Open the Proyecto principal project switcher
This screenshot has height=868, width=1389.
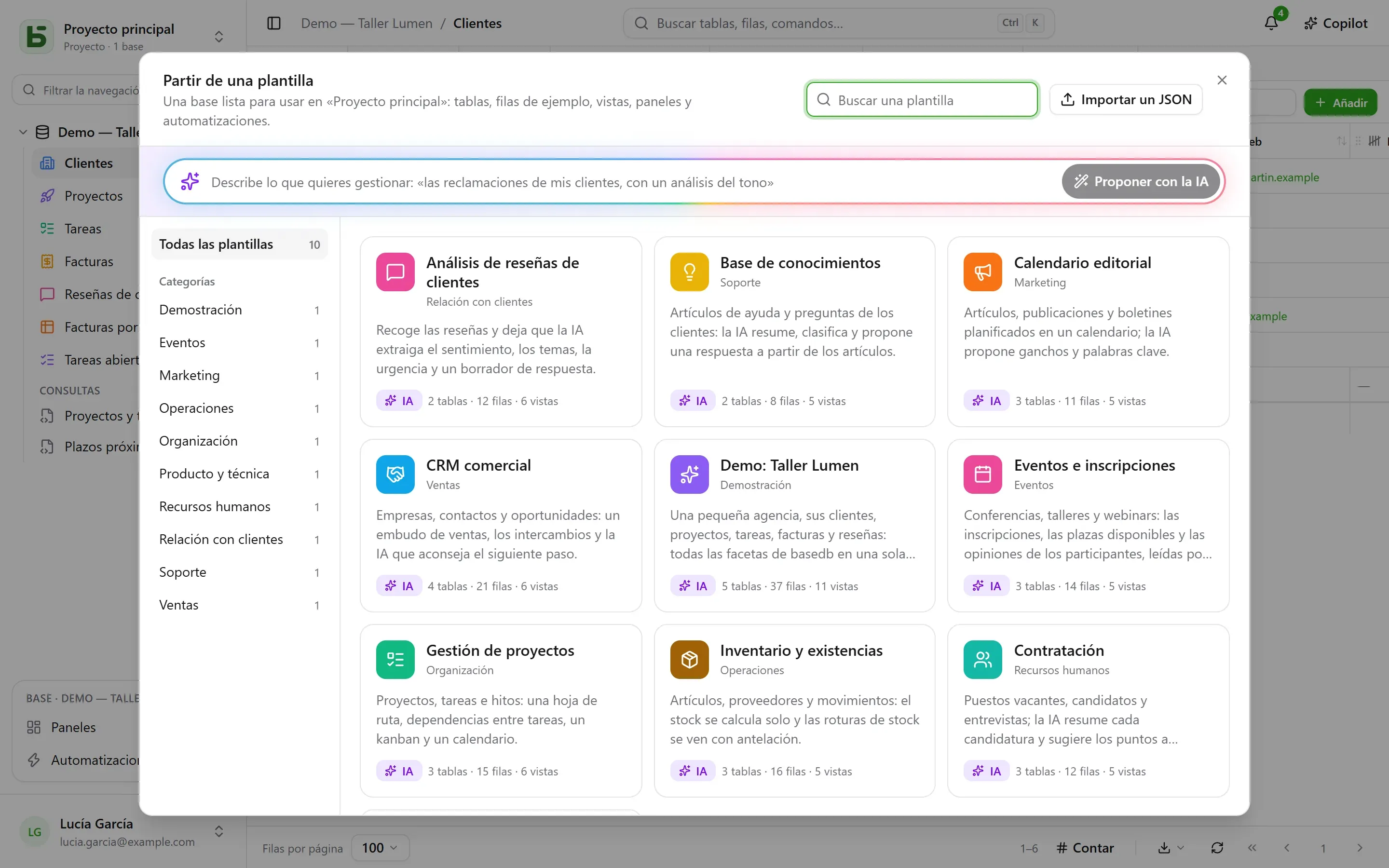[123, 36]
